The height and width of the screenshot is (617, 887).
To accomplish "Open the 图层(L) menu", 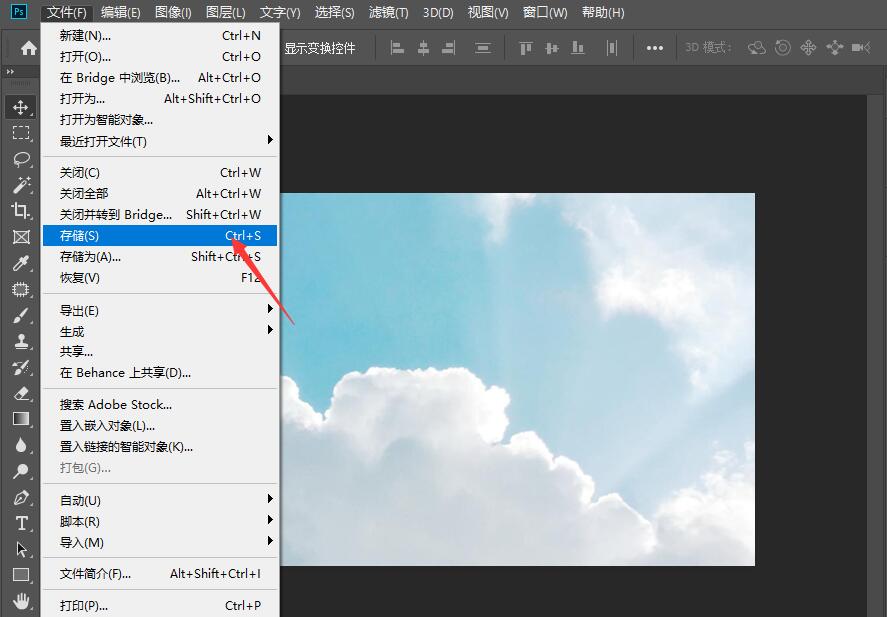I will pyautogui.click(x=226, y=12).
